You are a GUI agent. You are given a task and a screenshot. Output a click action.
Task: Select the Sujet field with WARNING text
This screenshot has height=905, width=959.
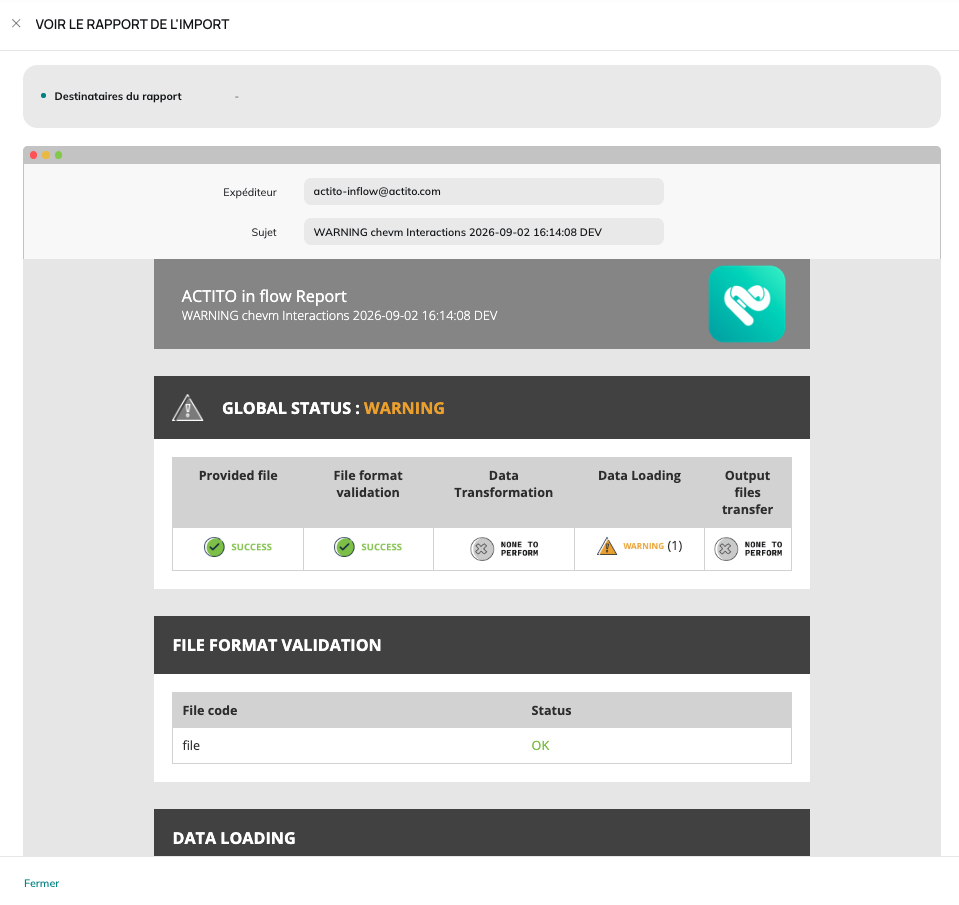(x=483, y=232)
